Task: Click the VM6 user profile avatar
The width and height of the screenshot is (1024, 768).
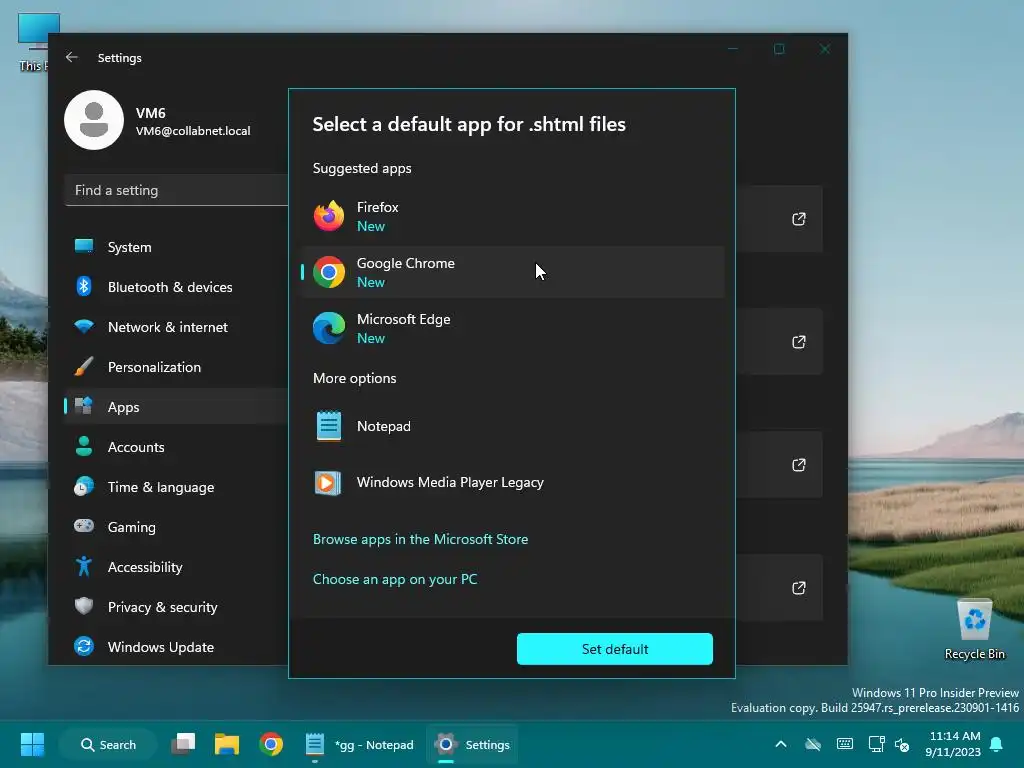Action: click(94, 120)
